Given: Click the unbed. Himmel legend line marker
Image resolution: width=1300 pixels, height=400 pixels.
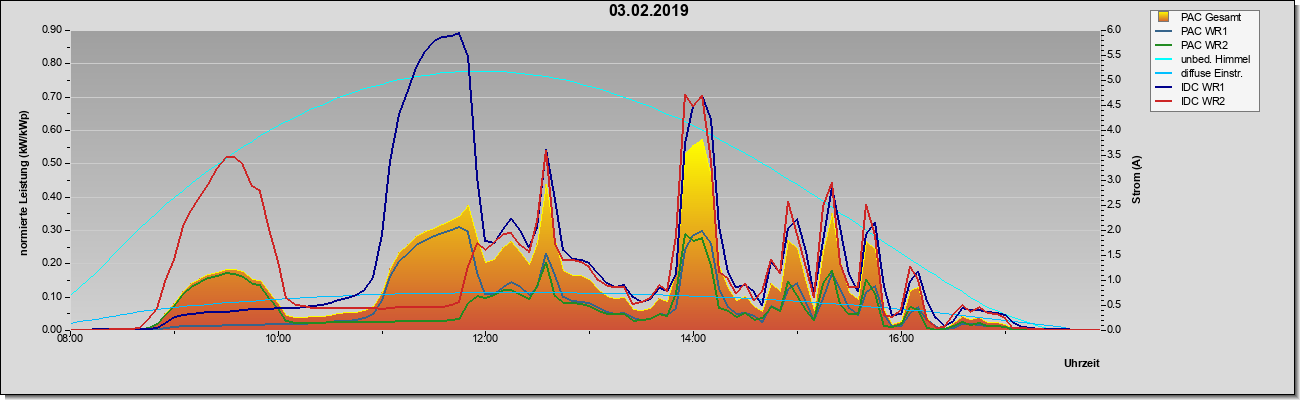Looking at the screenshot, I should tap(1164, 59).
